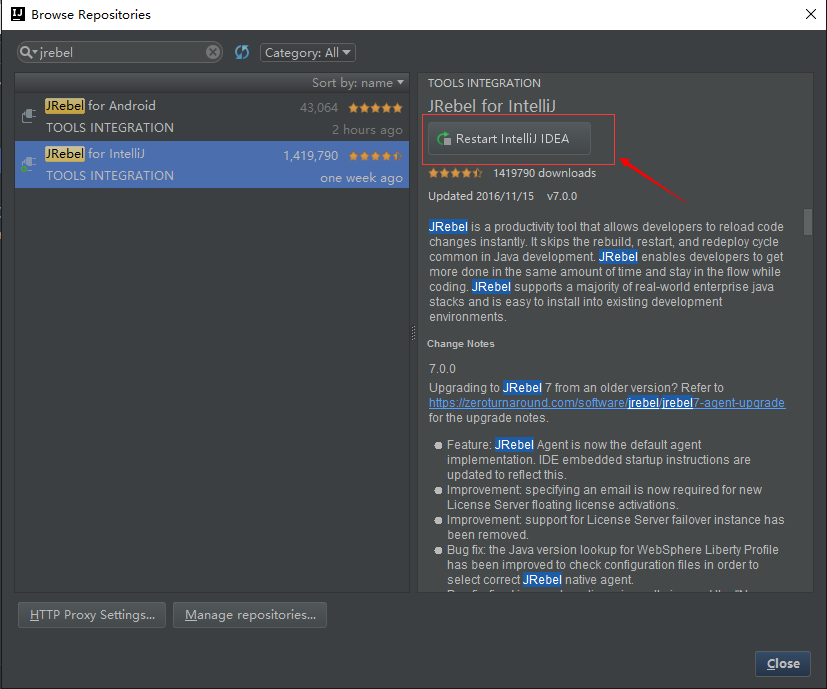This screenshot has height=689, width=827.
Task: Click the search magnifier icon in search field
Action: [x=26, y=52]
